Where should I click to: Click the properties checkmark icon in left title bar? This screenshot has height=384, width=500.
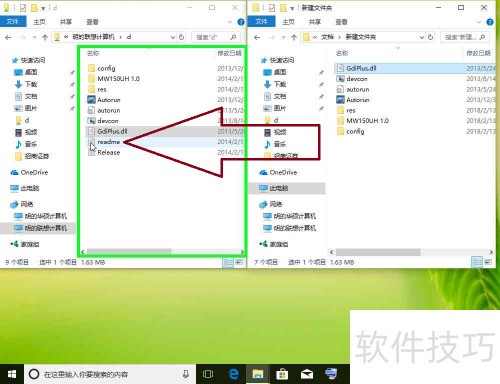(x=23, y=8)
